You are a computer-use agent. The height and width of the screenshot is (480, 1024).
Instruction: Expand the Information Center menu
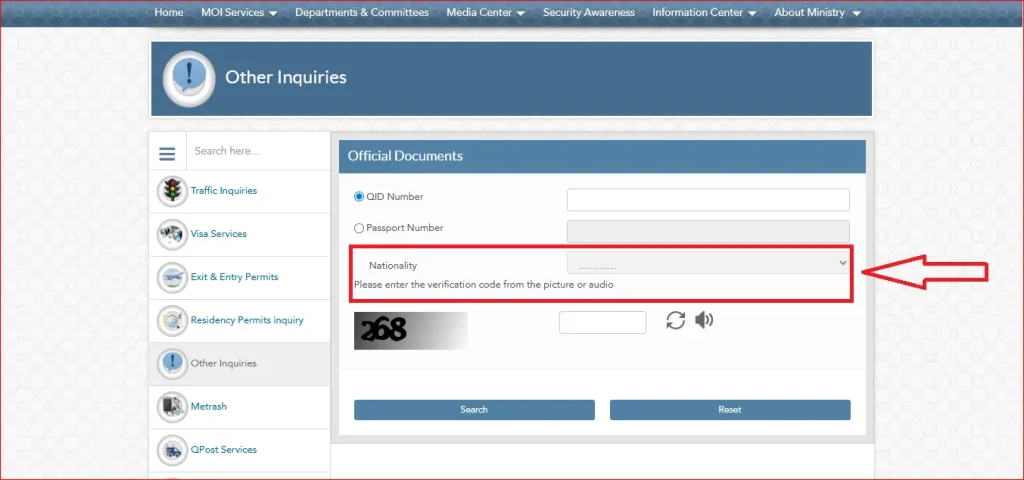[x=704, y=12]
